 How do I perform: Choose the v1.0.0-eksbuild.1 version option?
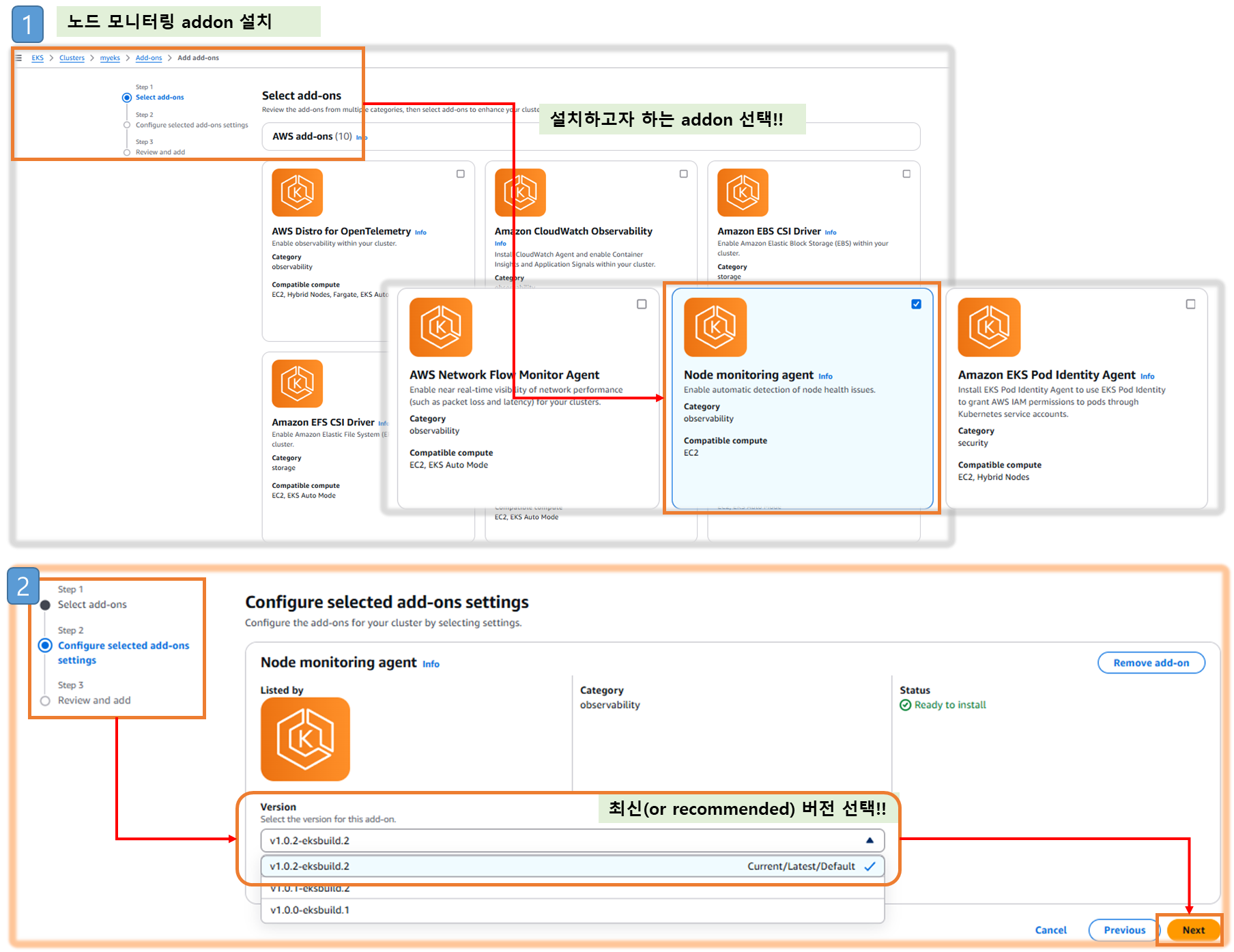572,910
